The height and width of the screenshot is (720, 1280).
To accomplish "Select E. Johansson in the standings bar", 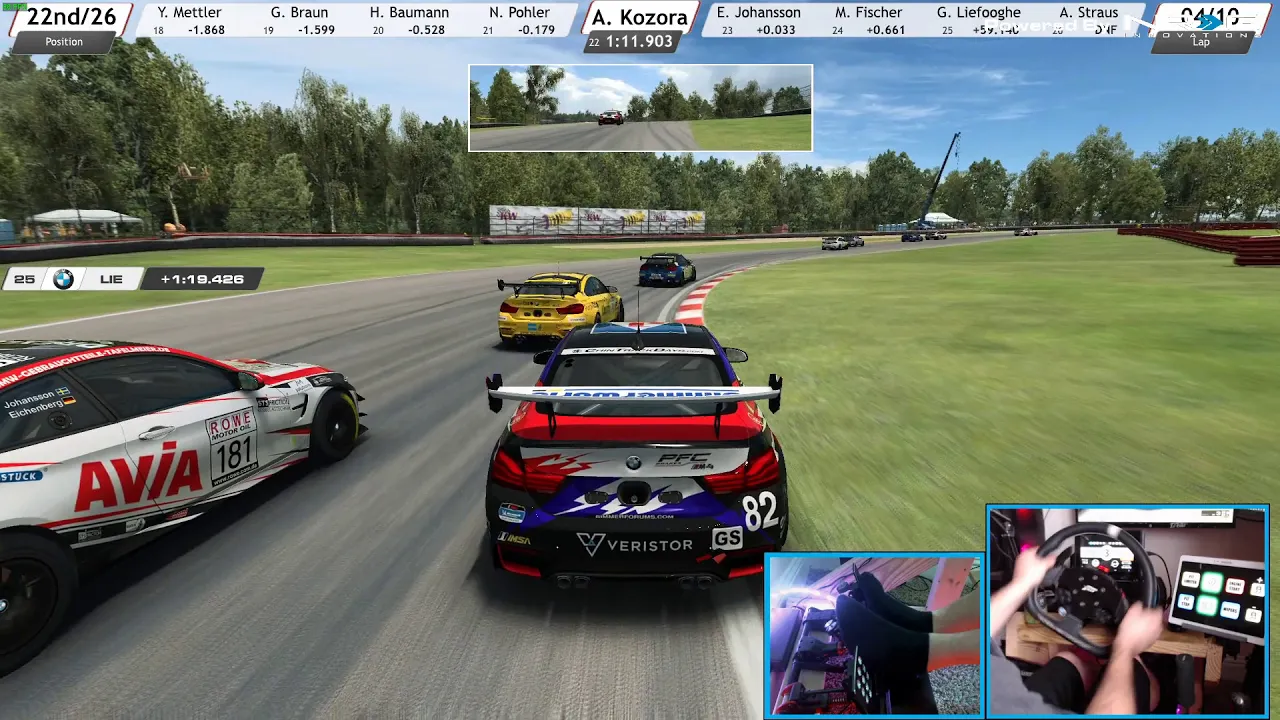I will coord(759,13).
